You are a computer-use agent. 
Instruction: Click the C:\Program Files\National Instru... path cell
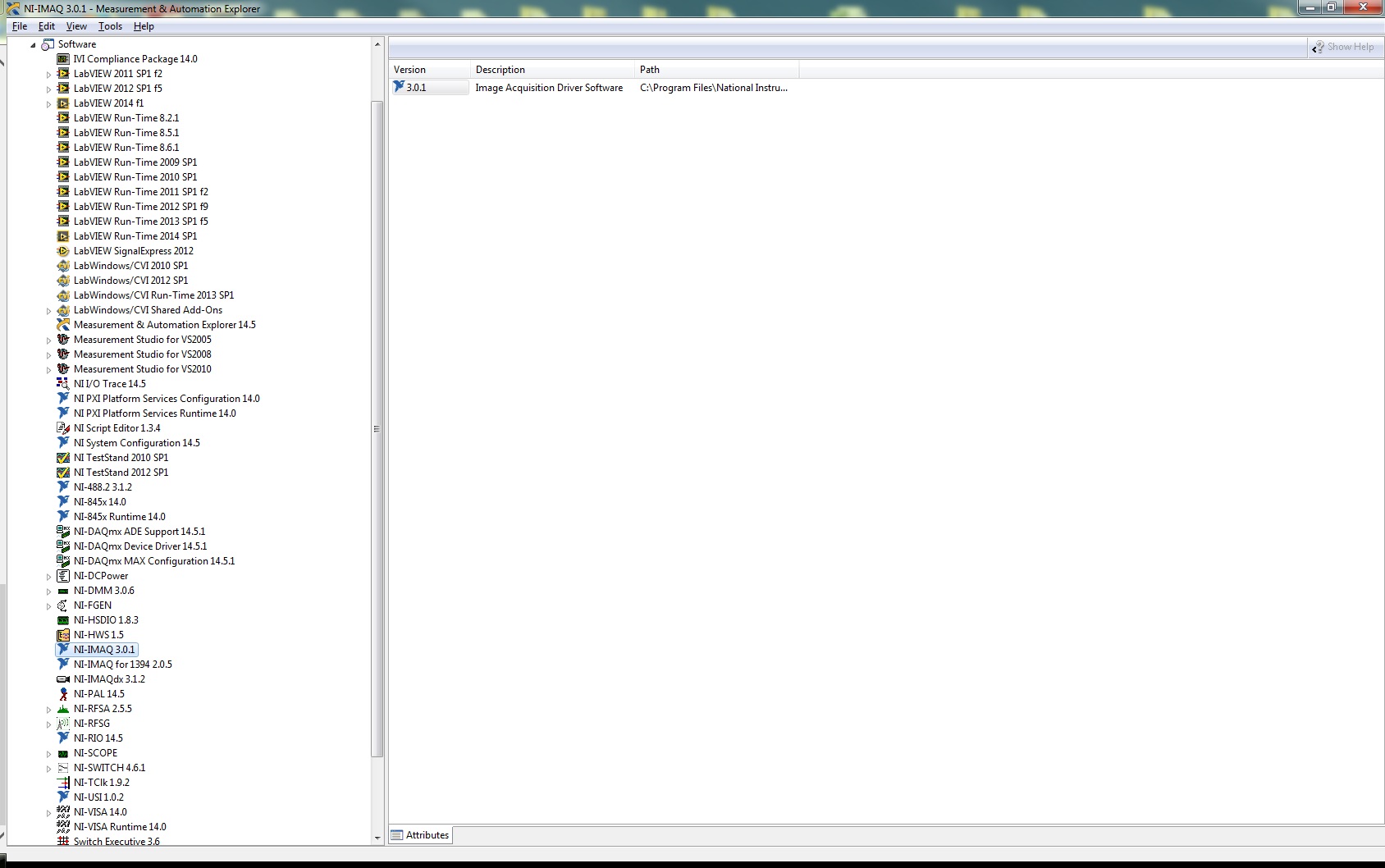coord(714,88)
